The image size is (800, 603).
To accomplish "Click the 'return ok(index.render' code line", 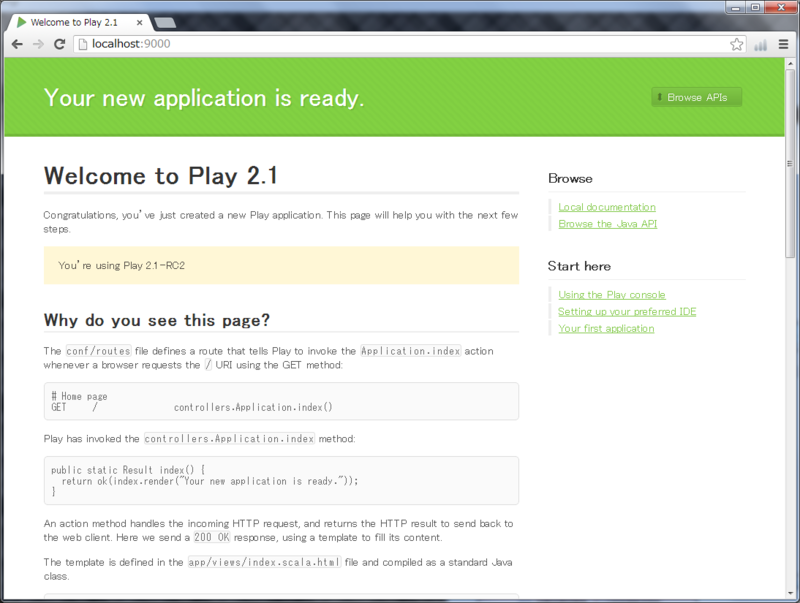I will [210, 481].
